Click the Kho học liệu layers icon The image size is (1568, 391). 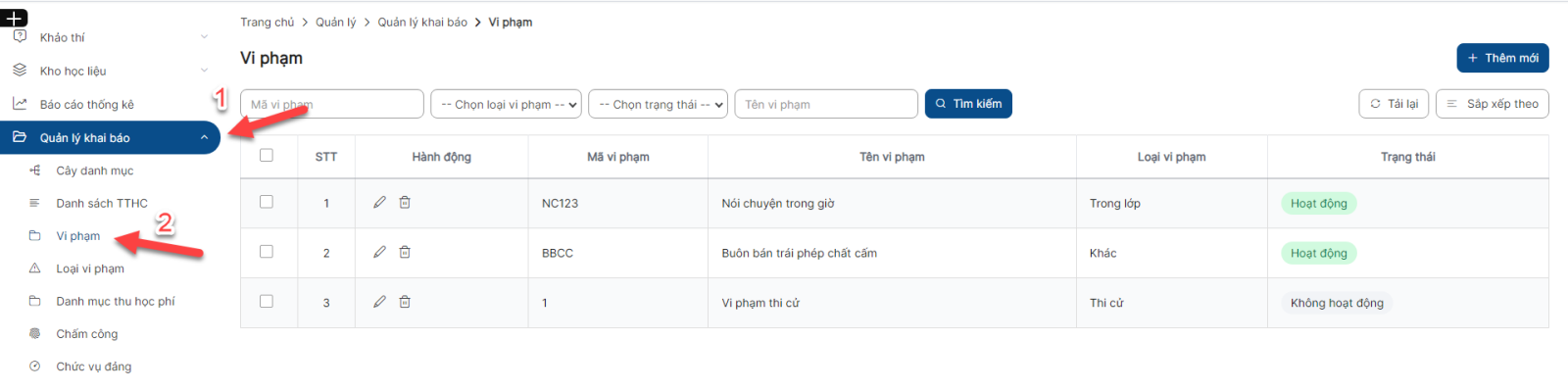tap(20, 71)
